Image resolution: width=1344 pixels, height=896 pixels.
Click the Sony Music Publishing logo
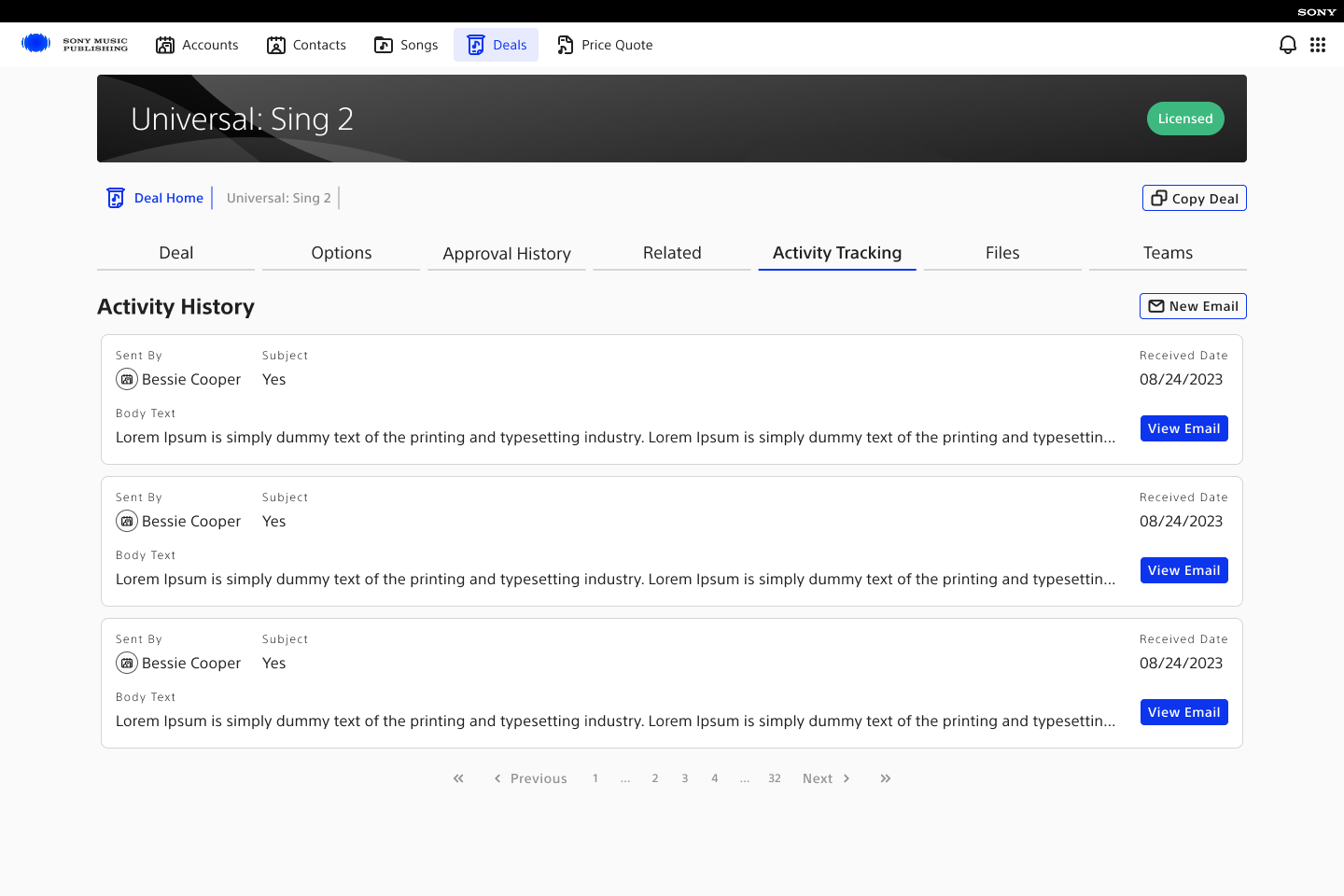pyautogui.click(x=75, y=44)
